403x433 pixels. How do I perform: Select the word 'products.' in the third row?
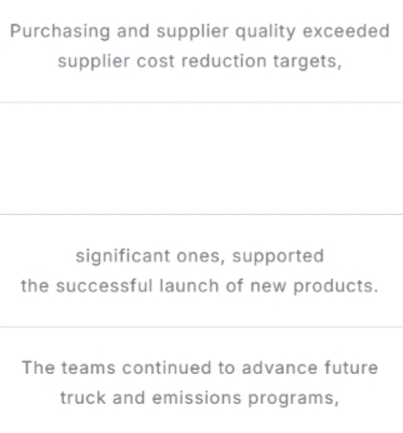336,287
